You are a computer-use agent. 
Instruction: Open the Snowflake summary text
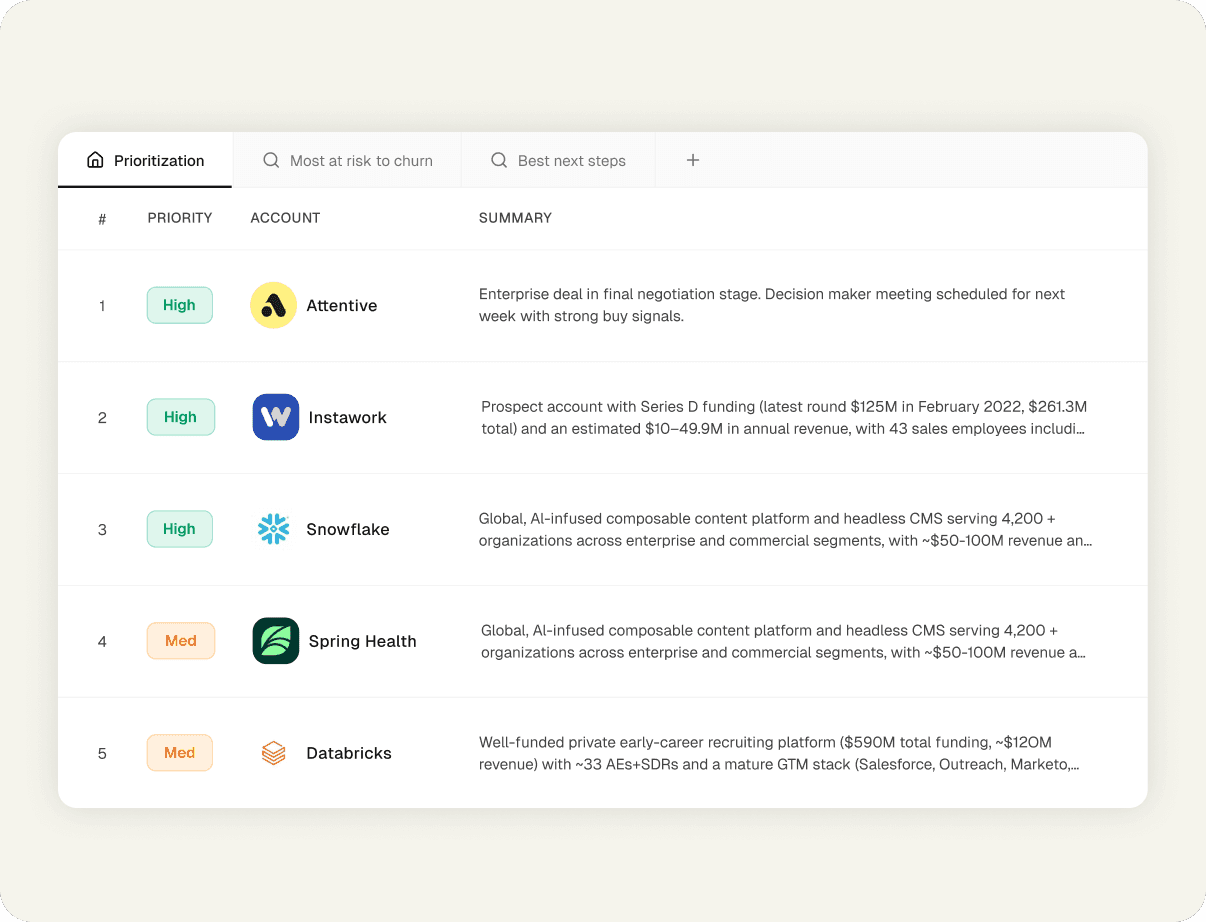coord(786,529)
